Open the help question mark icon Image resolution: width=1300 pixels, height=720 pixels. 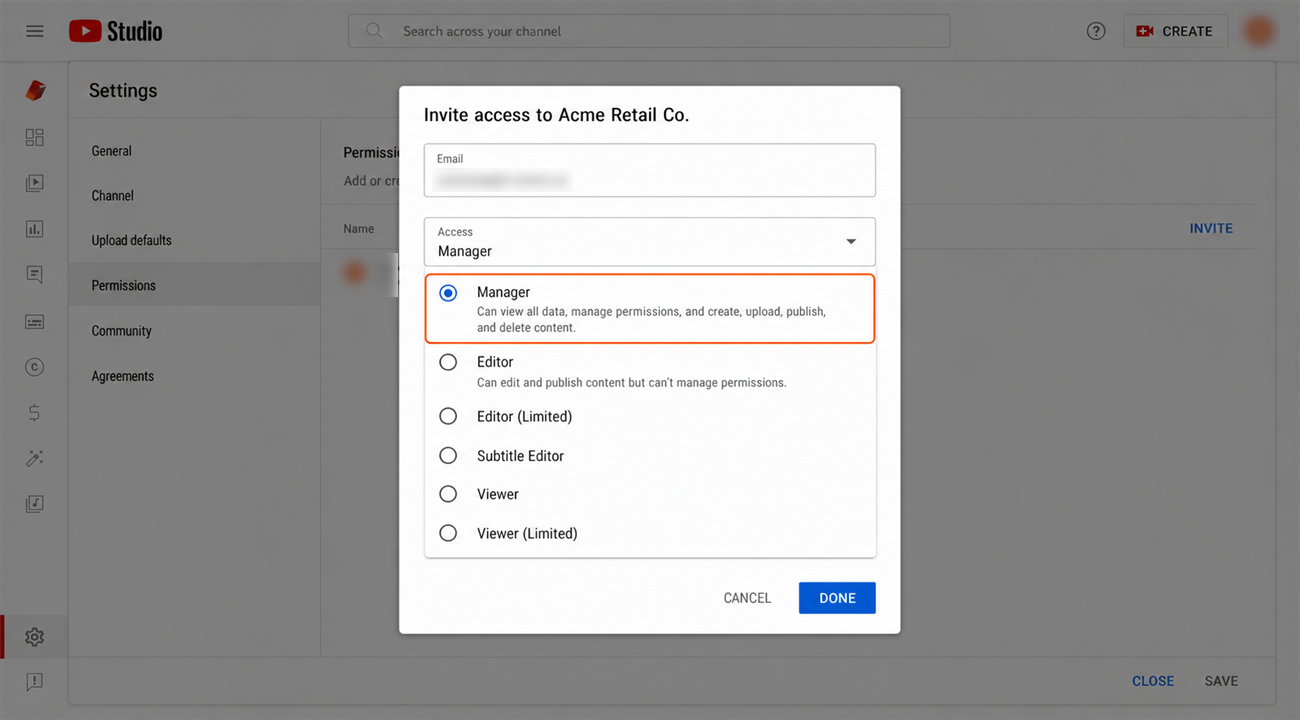click(1096, 31)
